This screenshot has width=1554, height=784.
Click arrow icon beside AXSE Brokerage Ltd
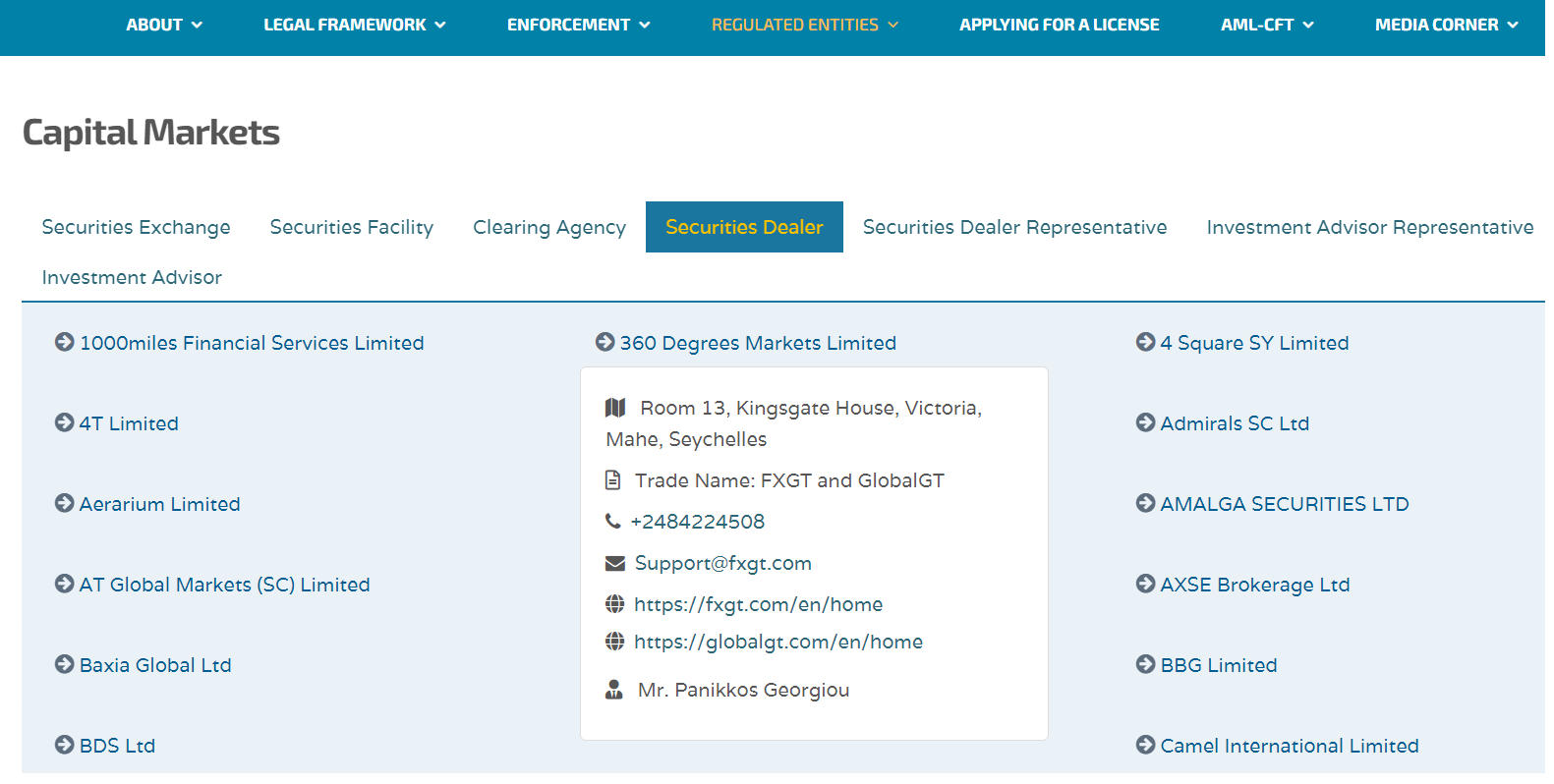click(x=1146, y=584)
